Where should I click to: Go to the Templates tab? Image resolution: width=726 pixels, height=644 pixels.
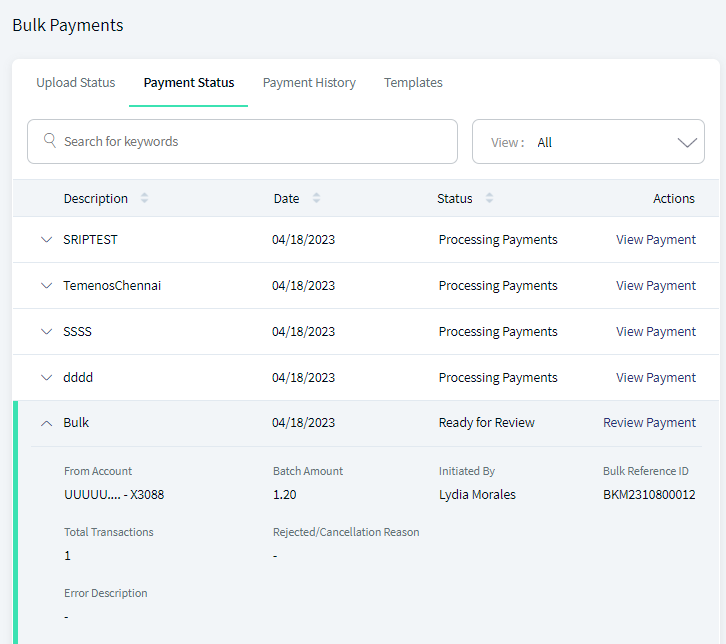[x=413, y=82]
